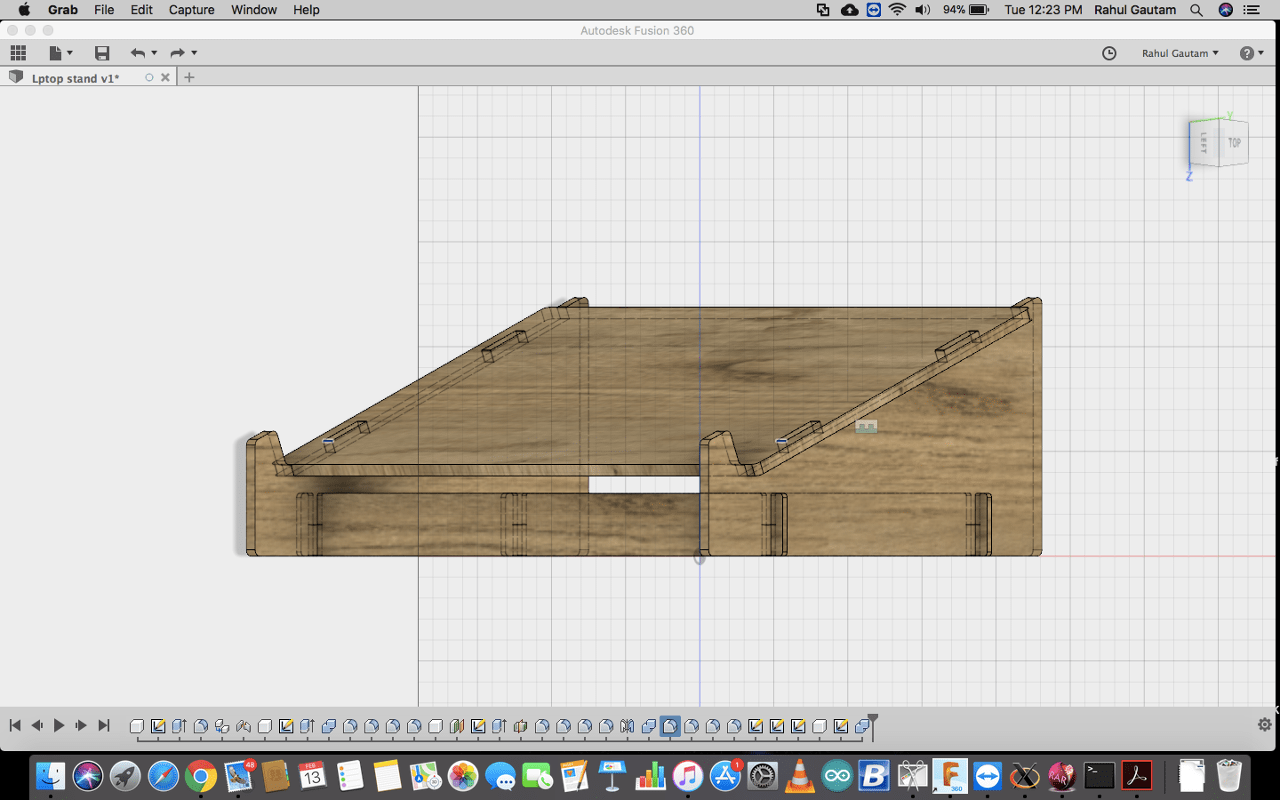
Task: Open the Rahul Gautam account dropdown
Action: point(1180,53)
